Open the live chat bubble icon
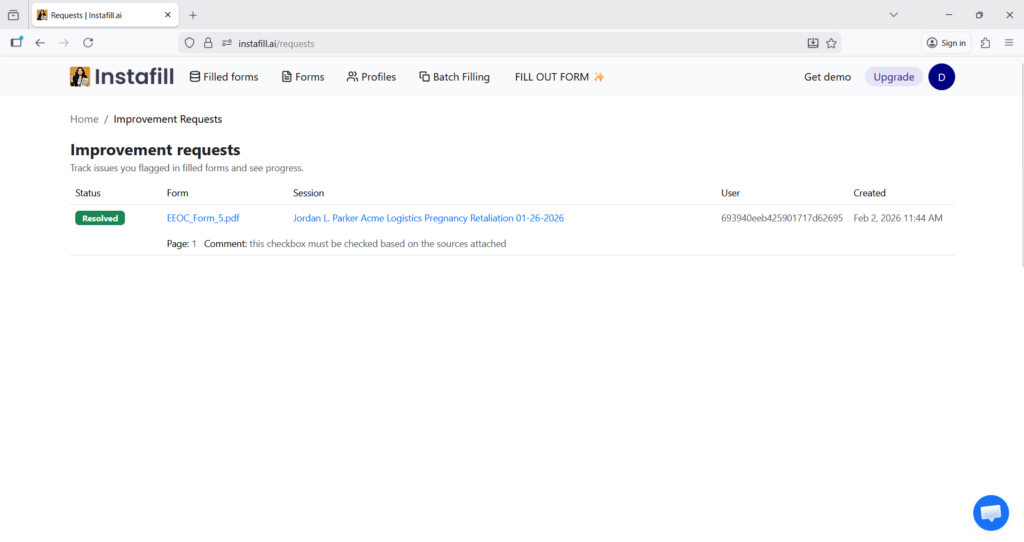This screenshot has width=1024, height=542. pyautogui.click(x=990, y=513)
